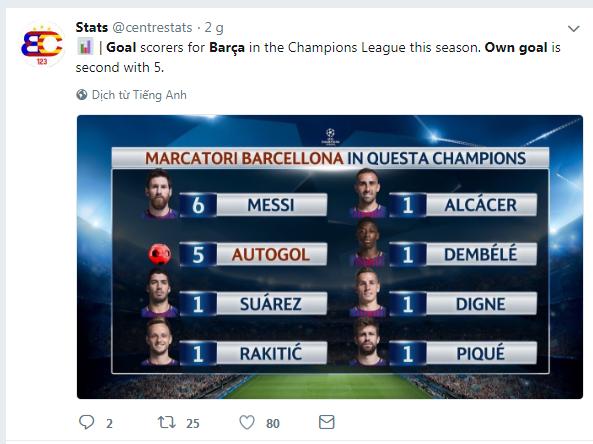The height and width of the screenshot is (444, 593).
Task: Click 'Dịch từ Tiếng Anh' translate link
Action: pos(139,95)
